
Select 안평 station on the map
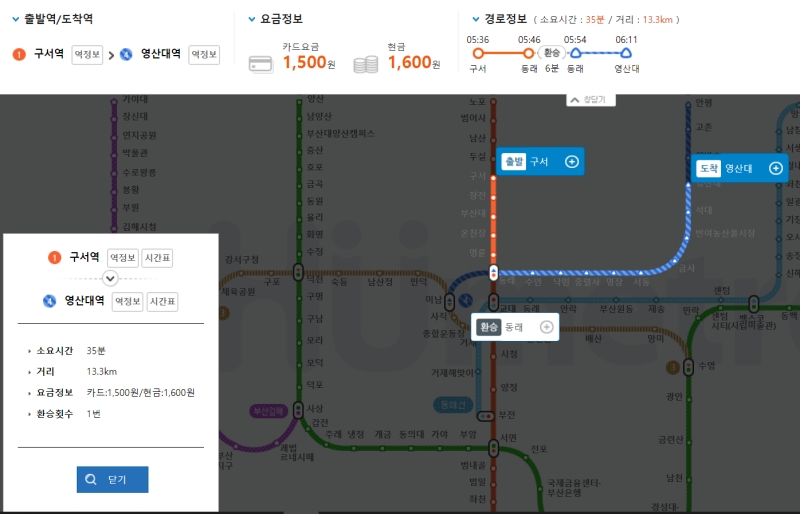tap(704, 103)
